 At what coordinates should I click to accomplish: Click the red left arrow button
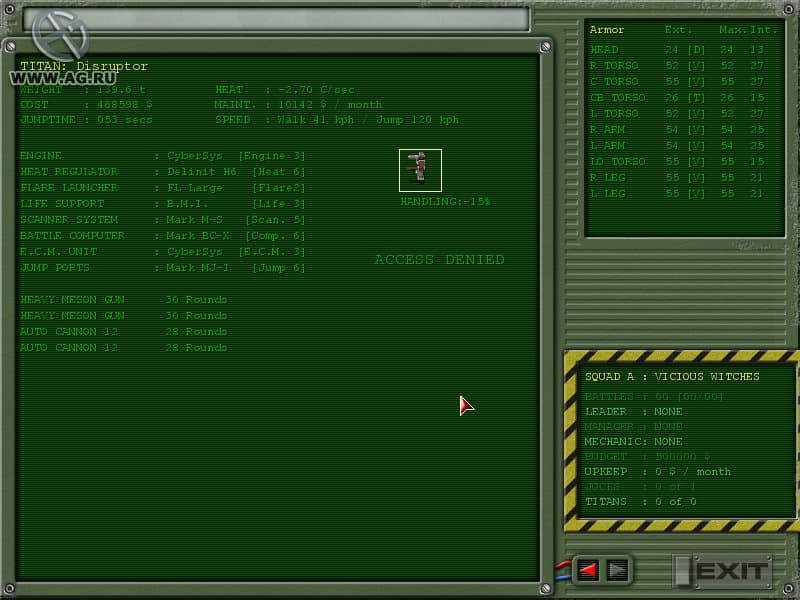coord(588,570)
